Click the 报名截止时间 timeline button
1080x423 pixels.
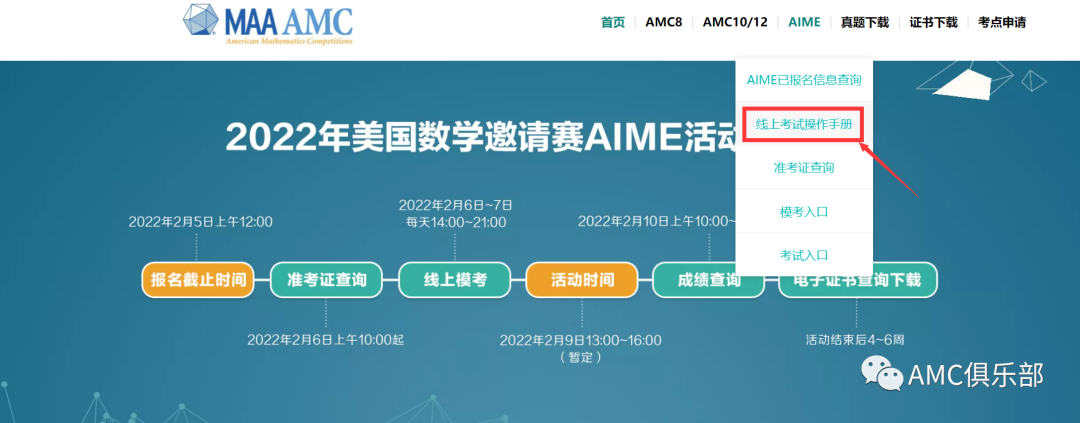pyautogui.click(x=198, y=280)
